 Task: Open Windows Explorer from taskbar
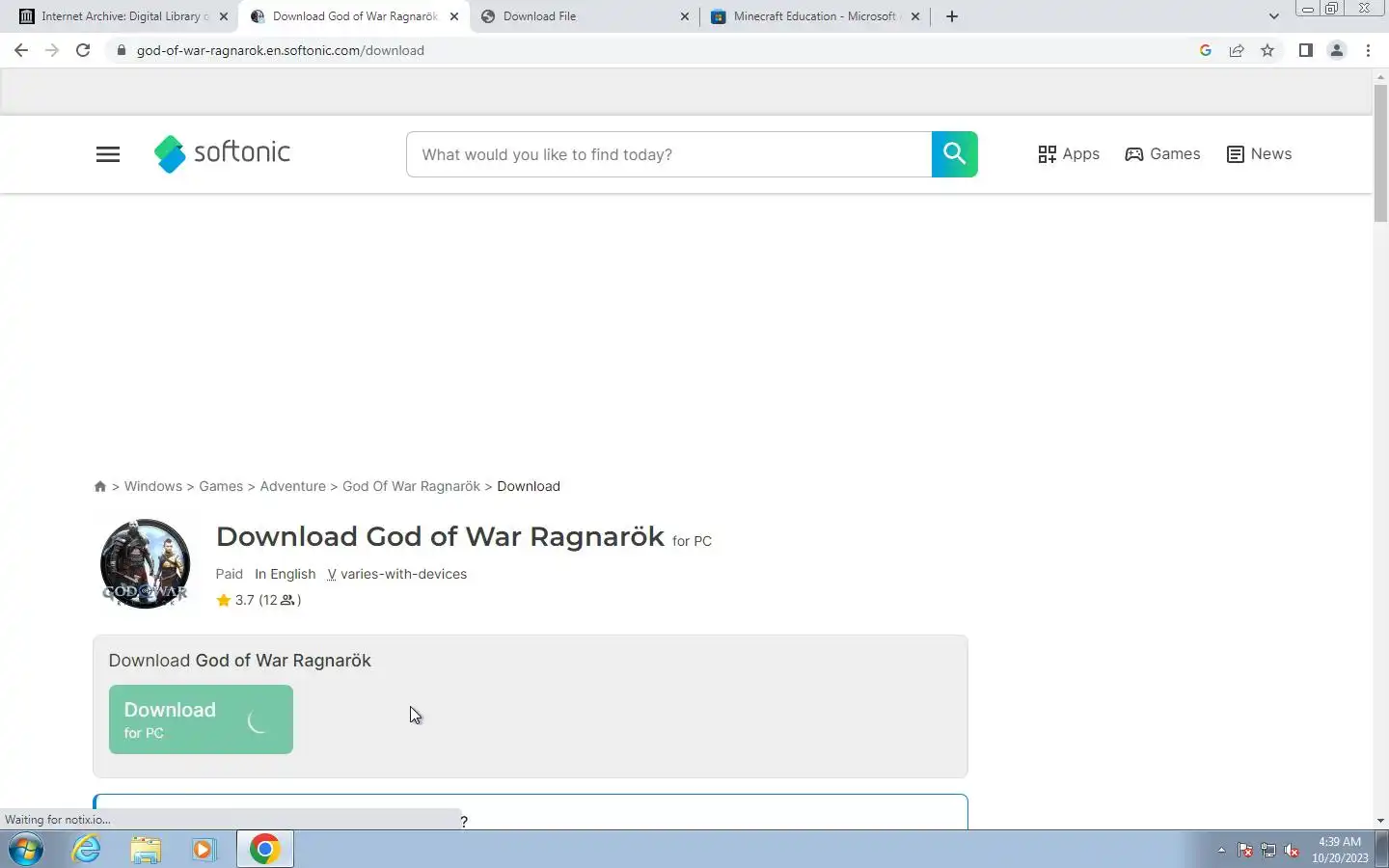pyautogui.click(x=146, y=850)
